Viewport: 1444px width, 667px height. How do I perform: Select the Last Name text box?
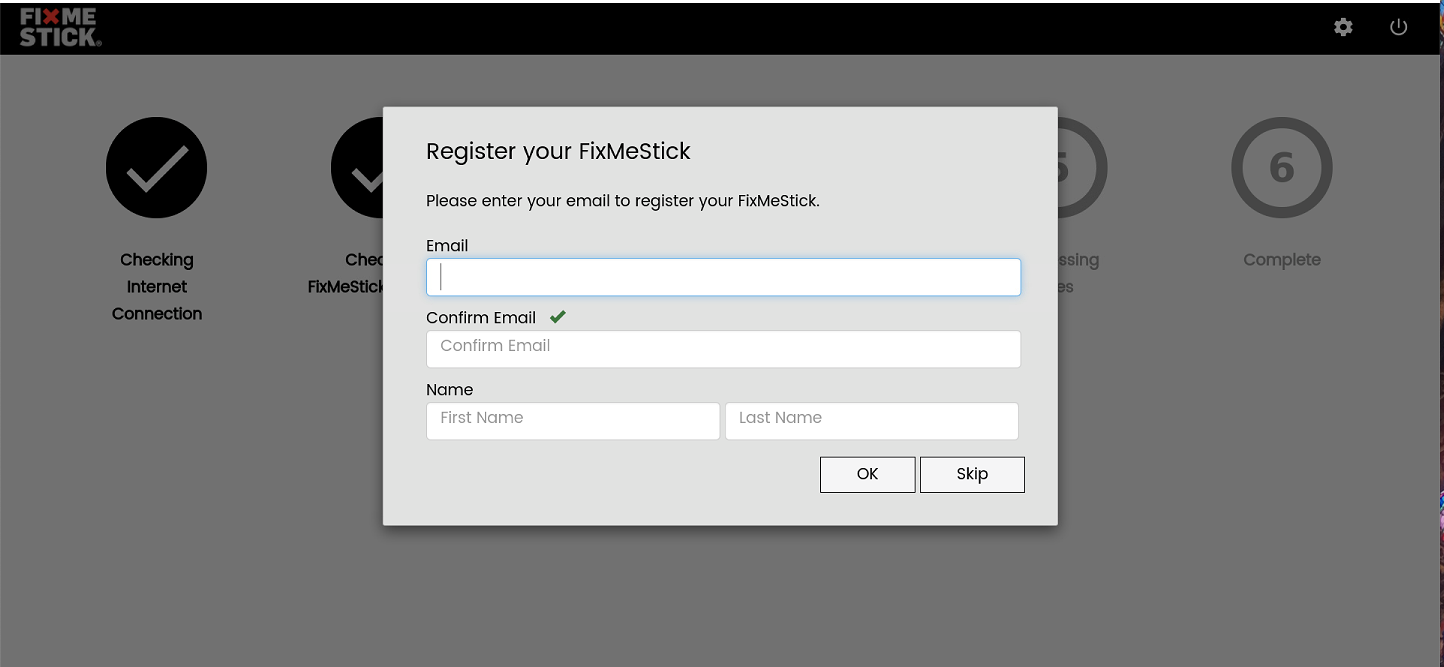tap(872, 421)
